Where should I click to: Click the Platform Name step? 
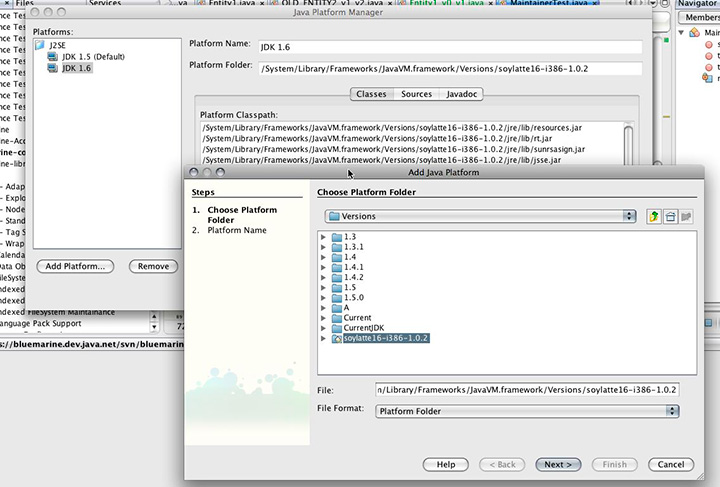tap(236, 230)
